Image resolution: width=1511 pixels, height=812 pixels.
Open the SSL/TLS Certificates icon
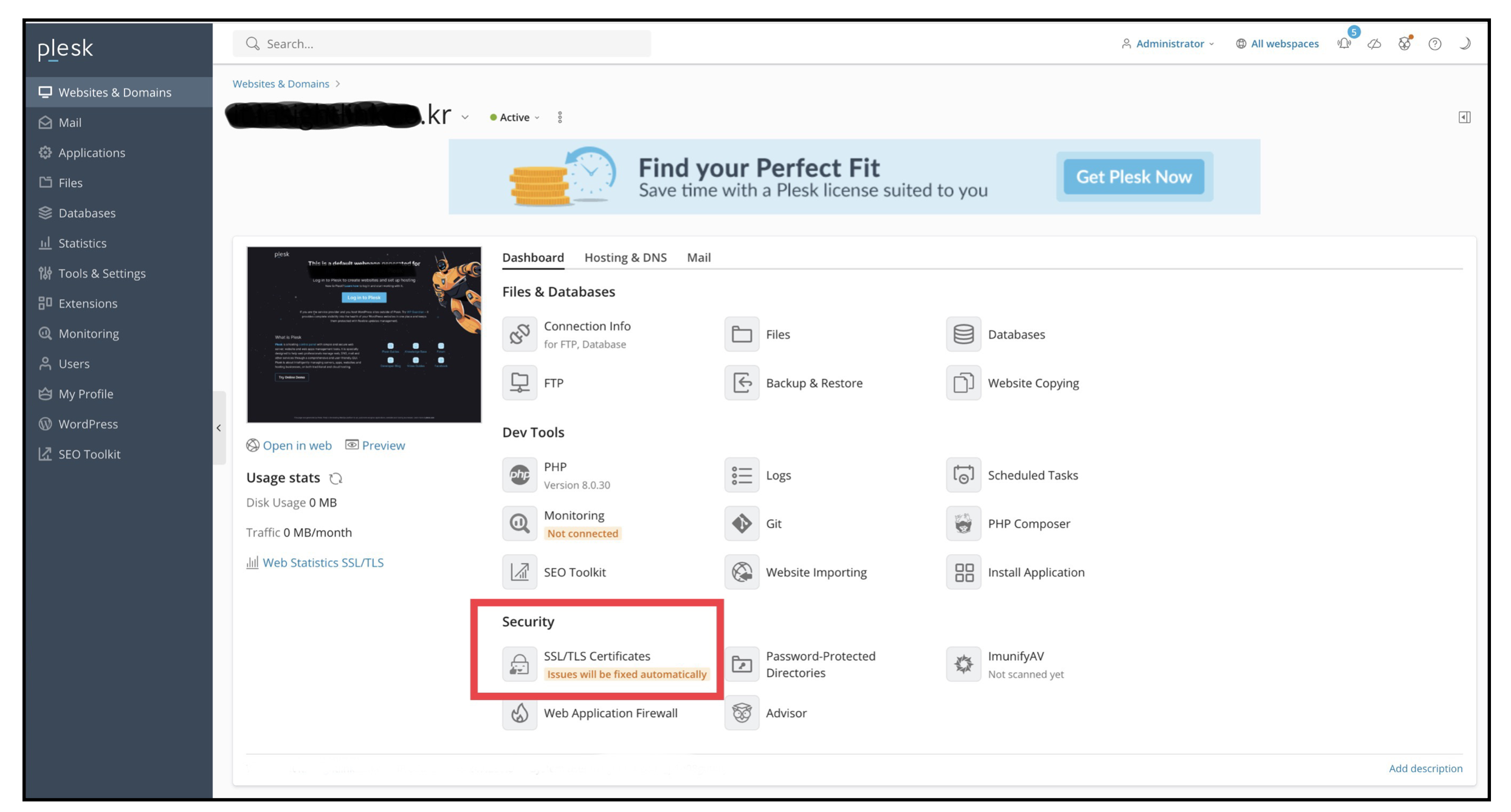[x=519, y=664]
